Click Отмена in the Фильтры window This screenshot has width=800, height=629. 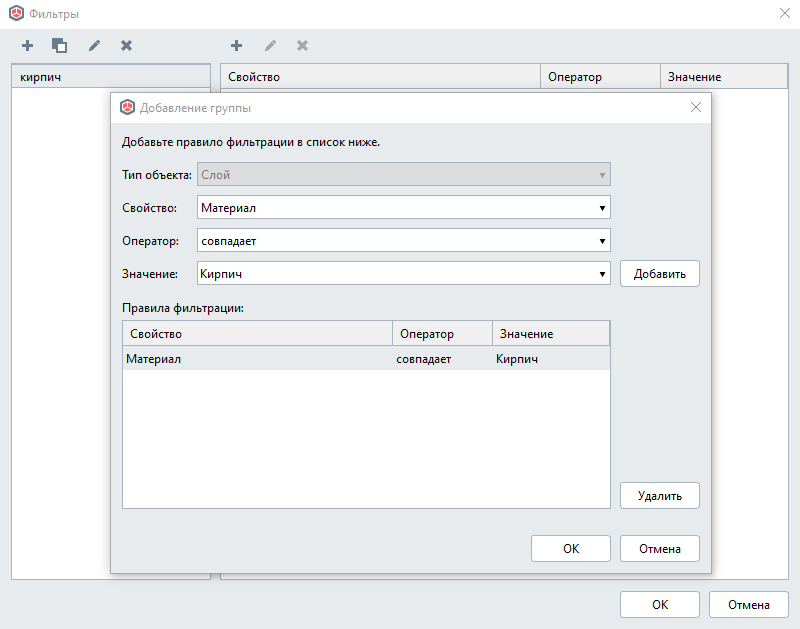[x=748, y=604]
